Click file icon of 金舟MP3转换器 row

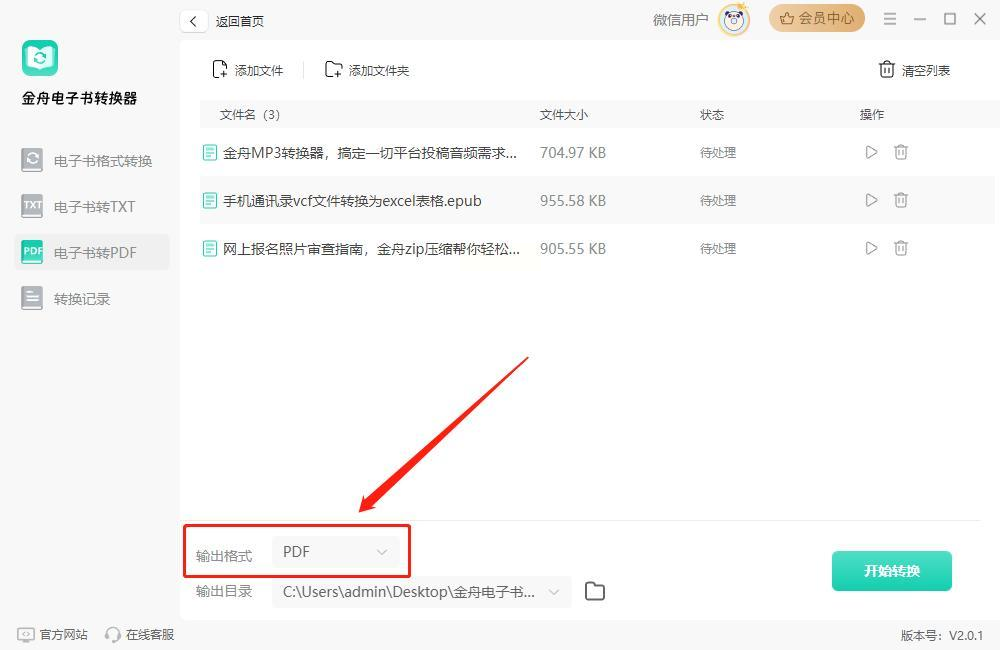point(210,153)
